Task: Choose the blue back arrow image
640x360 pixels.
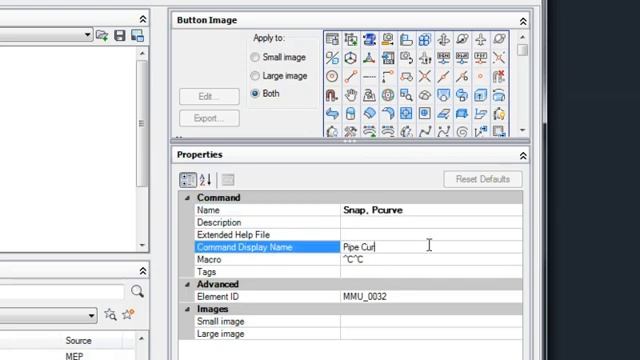Action: point(332,113)
